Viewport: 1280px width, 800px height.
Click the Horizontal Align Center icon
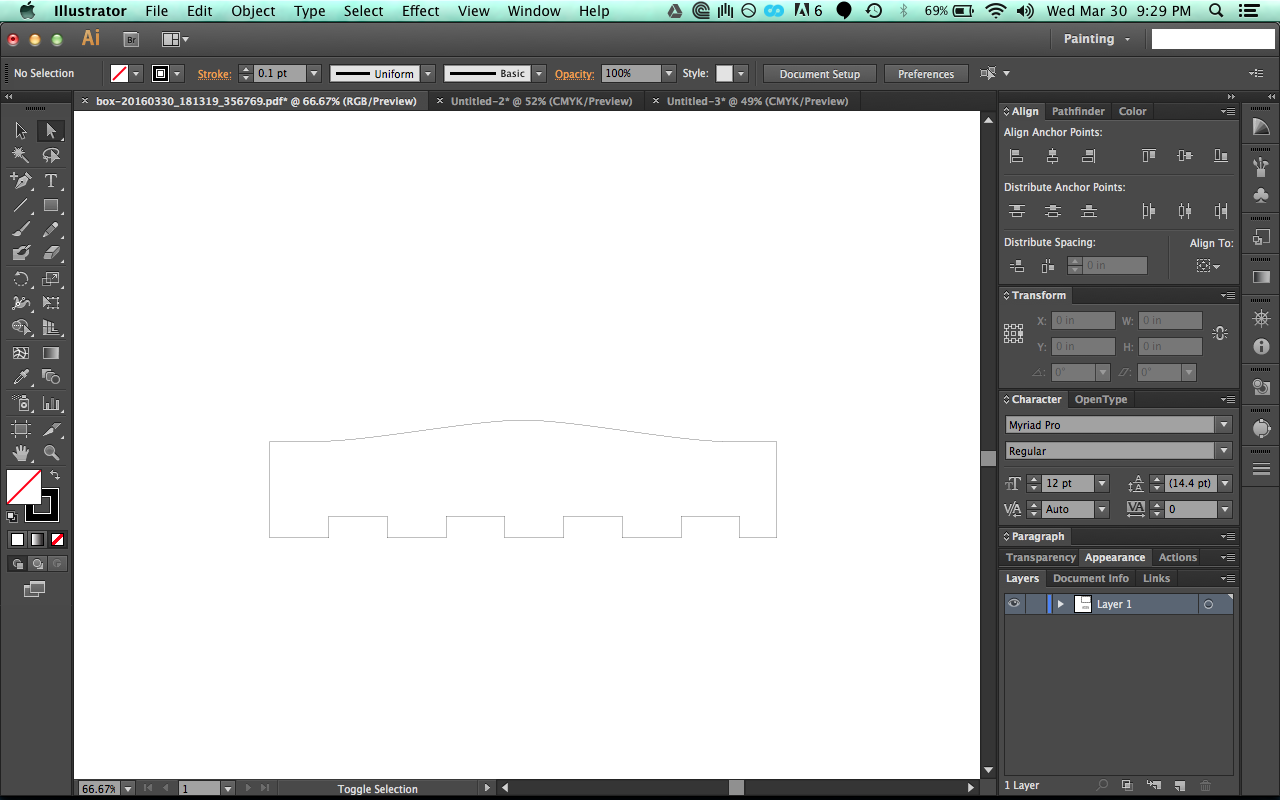coord(1052,155)
